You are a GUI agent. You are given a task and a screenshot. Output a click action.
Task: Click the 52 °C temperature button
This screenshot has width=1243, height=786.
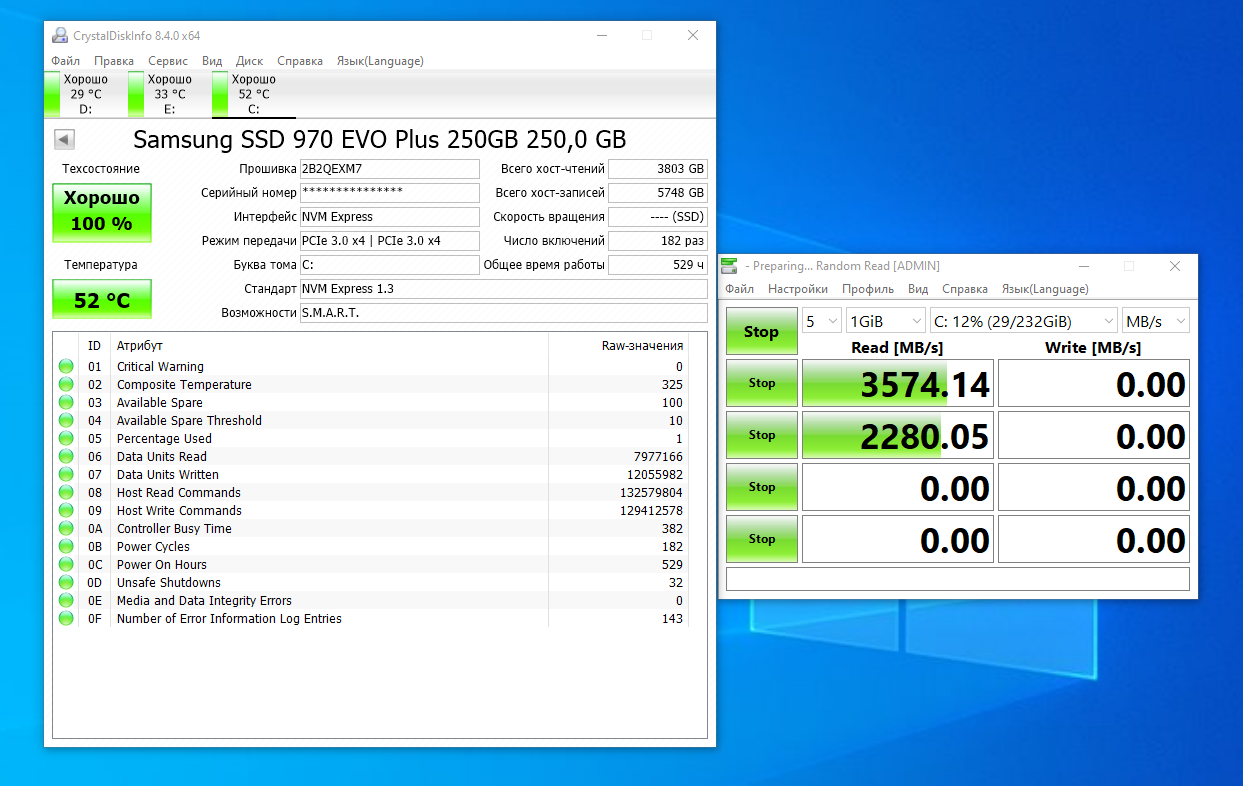coord(102,300)
